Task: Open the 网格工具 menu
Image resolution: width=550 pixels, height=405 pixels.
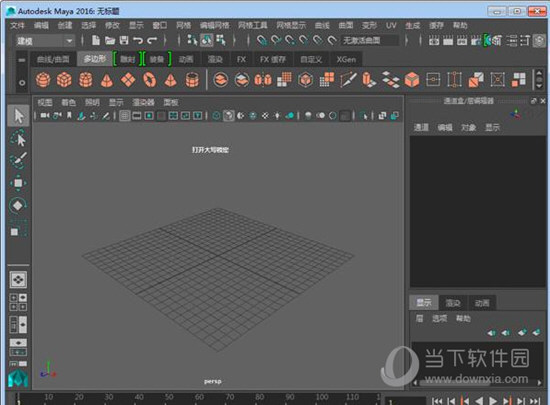Action: click(253, 25)
